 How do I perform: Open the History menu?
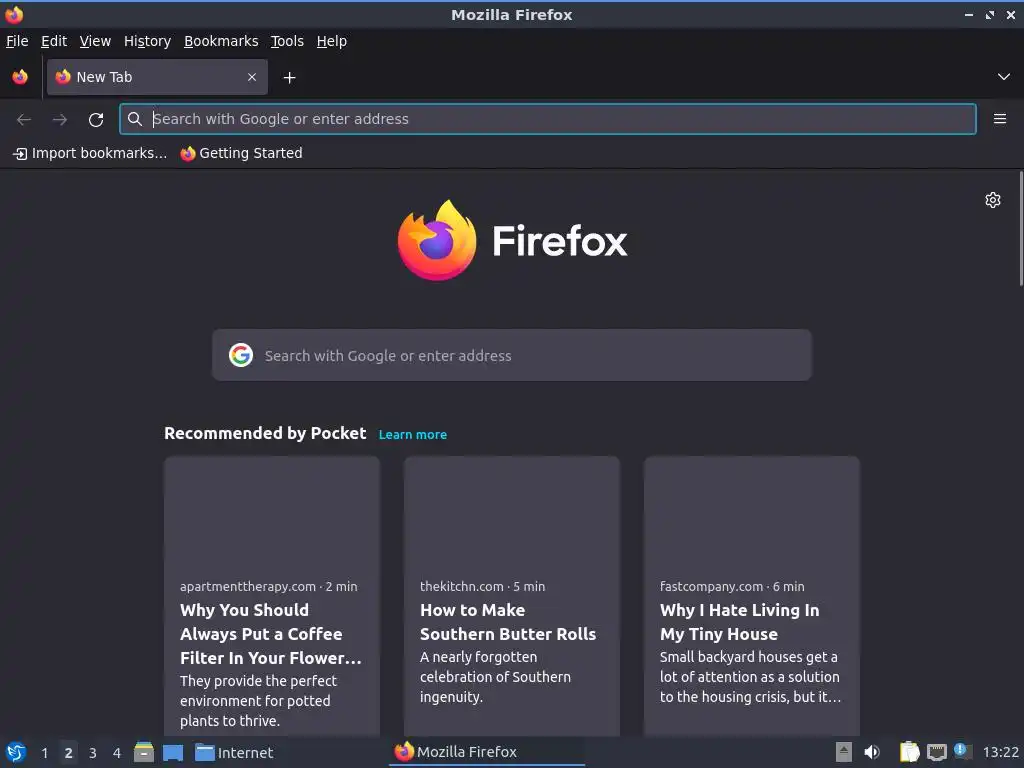(x=148, y=41)
